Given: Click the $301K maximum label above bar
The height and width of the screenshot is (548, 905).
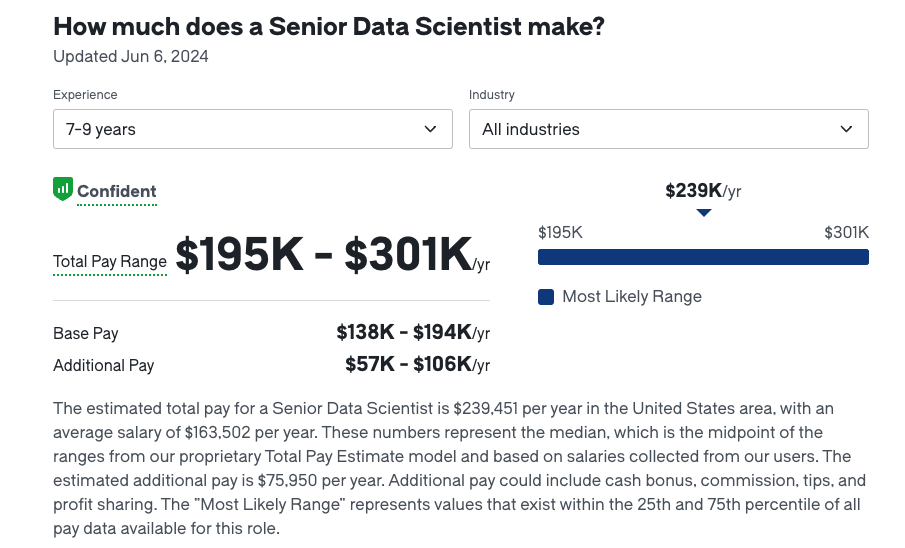Looking at the screenshot, I should pos(846,232).
